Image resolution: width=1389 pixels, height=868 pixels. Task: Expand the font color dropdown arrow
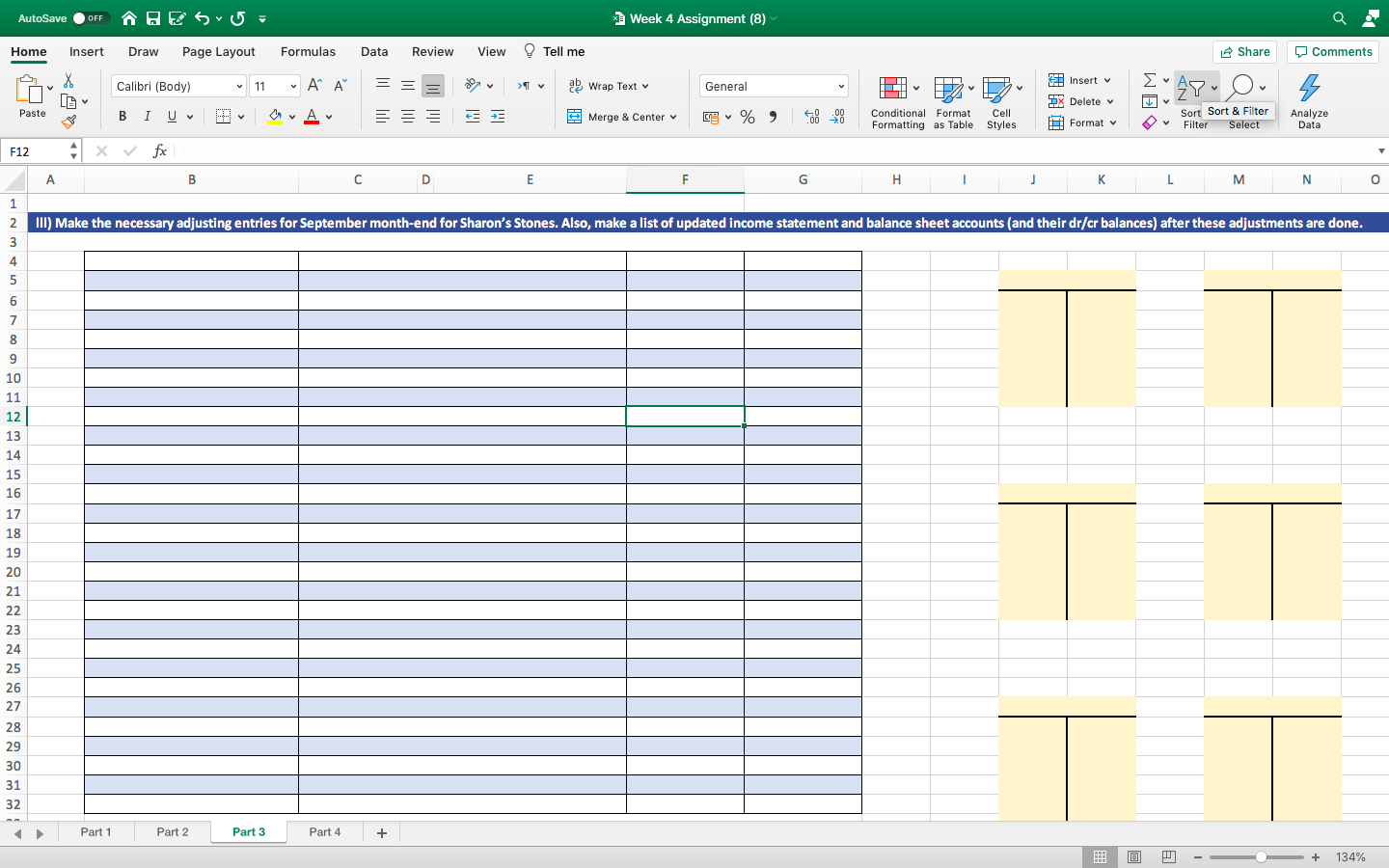pos(329,118)
